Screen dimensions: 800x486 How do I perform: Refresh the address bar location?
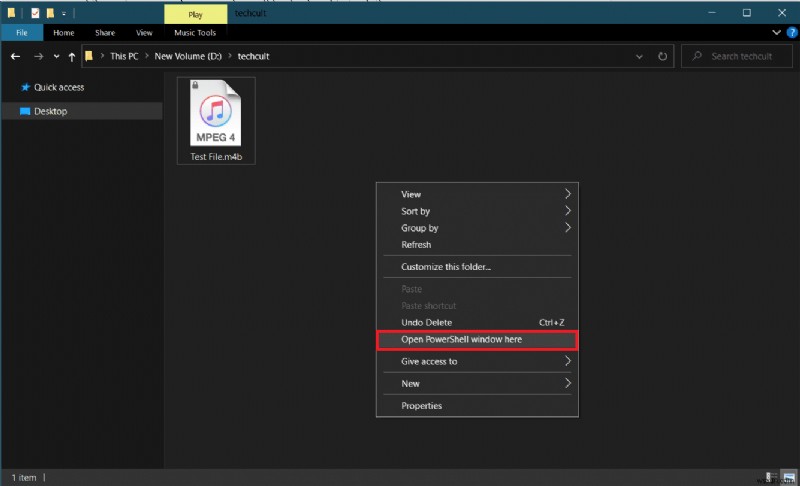[x=664, y=57]
